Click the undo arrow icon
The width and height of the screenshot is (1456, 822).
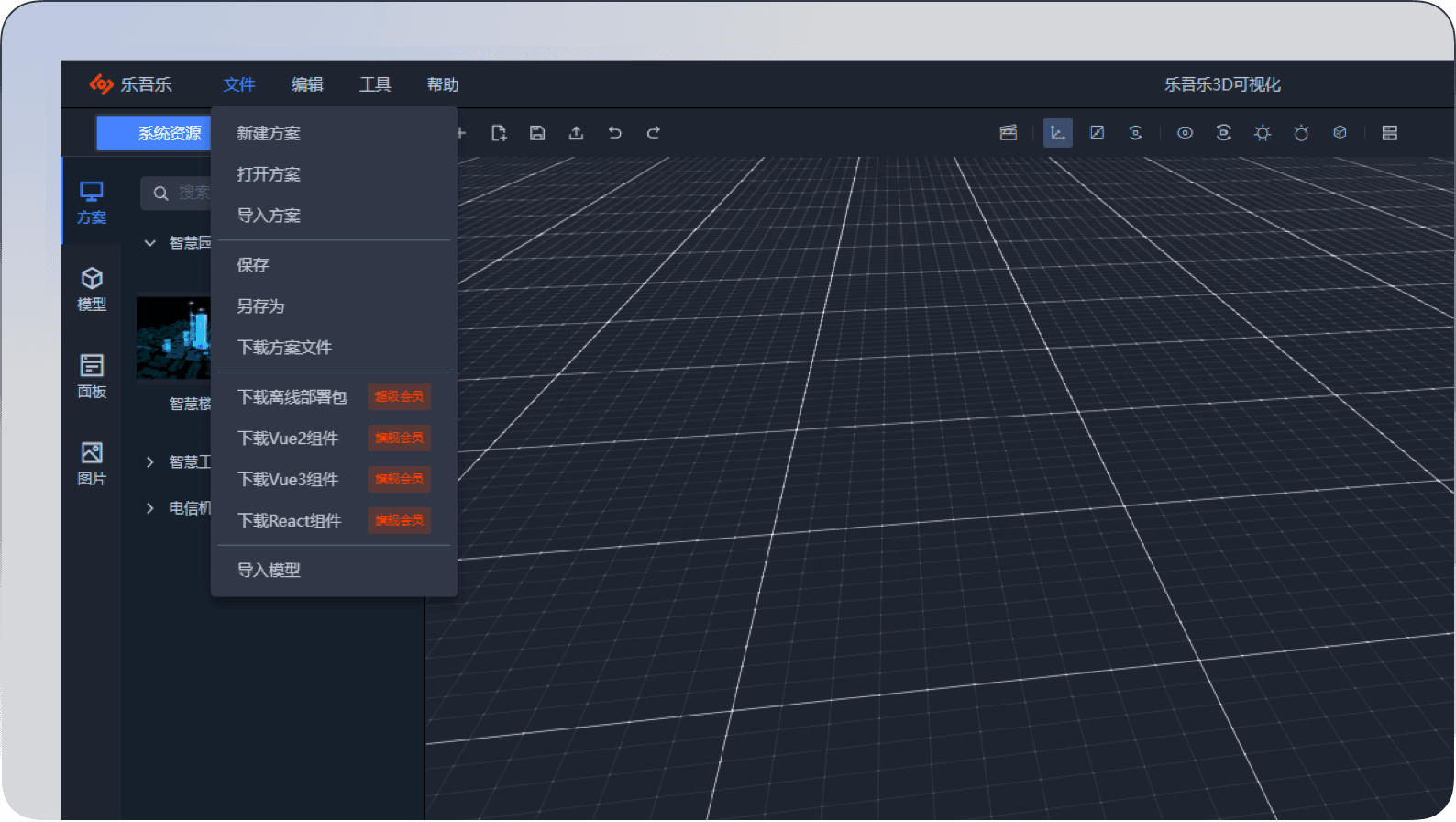[x=614, y=133]
